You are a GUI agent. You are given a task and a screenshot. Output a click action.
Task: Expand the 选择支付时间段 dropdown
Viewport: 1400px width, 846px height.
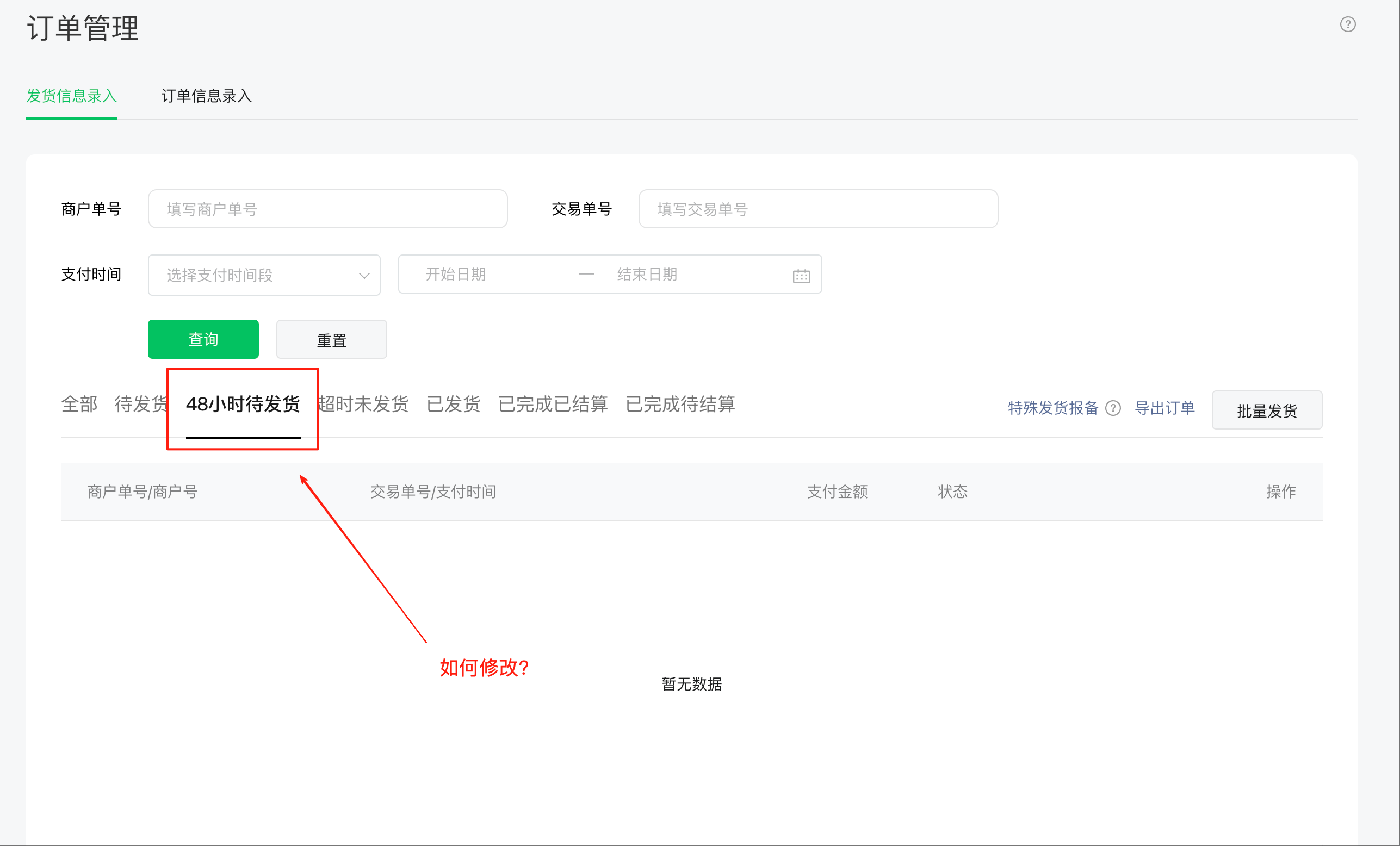pos(264,275)
